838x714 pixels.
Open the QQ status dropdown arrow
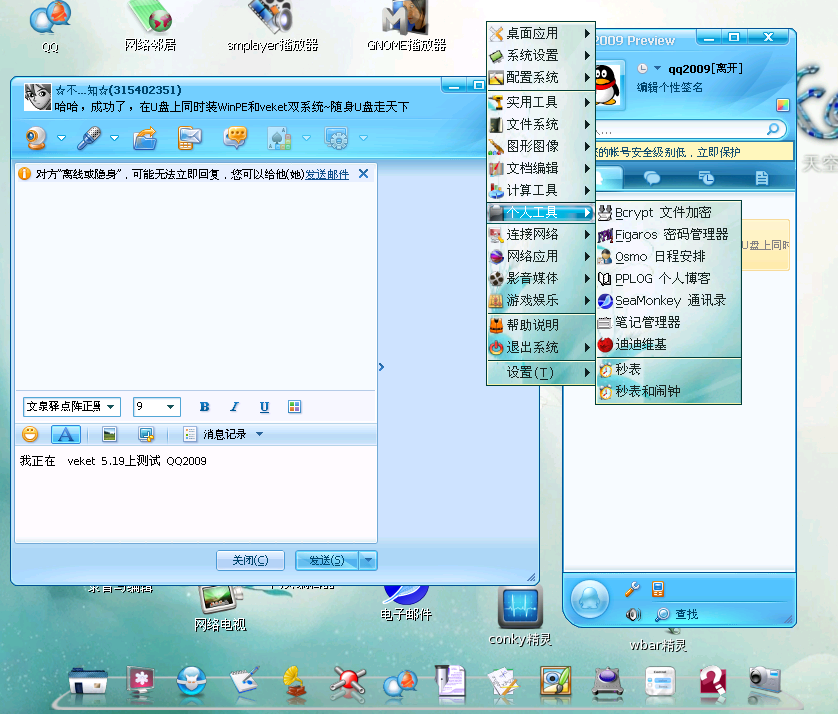(x=657, y=68)
